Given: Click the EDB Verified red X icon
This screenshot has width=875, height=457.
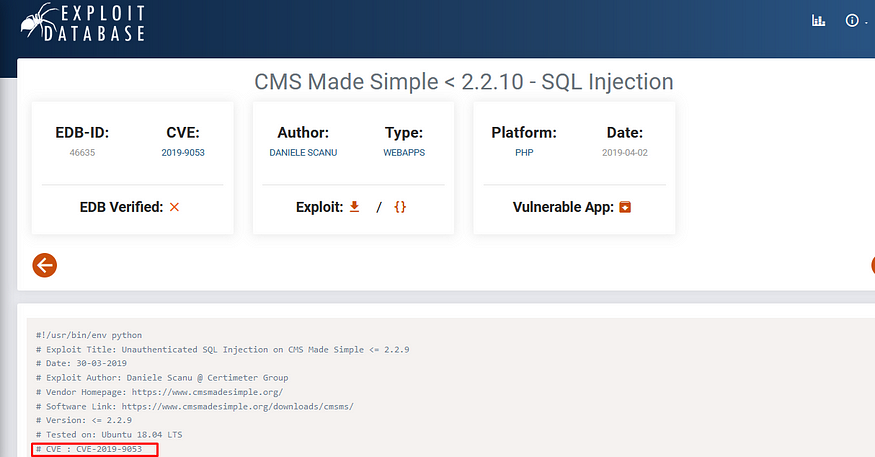Looking at the screenshot, I should [174, 207].
